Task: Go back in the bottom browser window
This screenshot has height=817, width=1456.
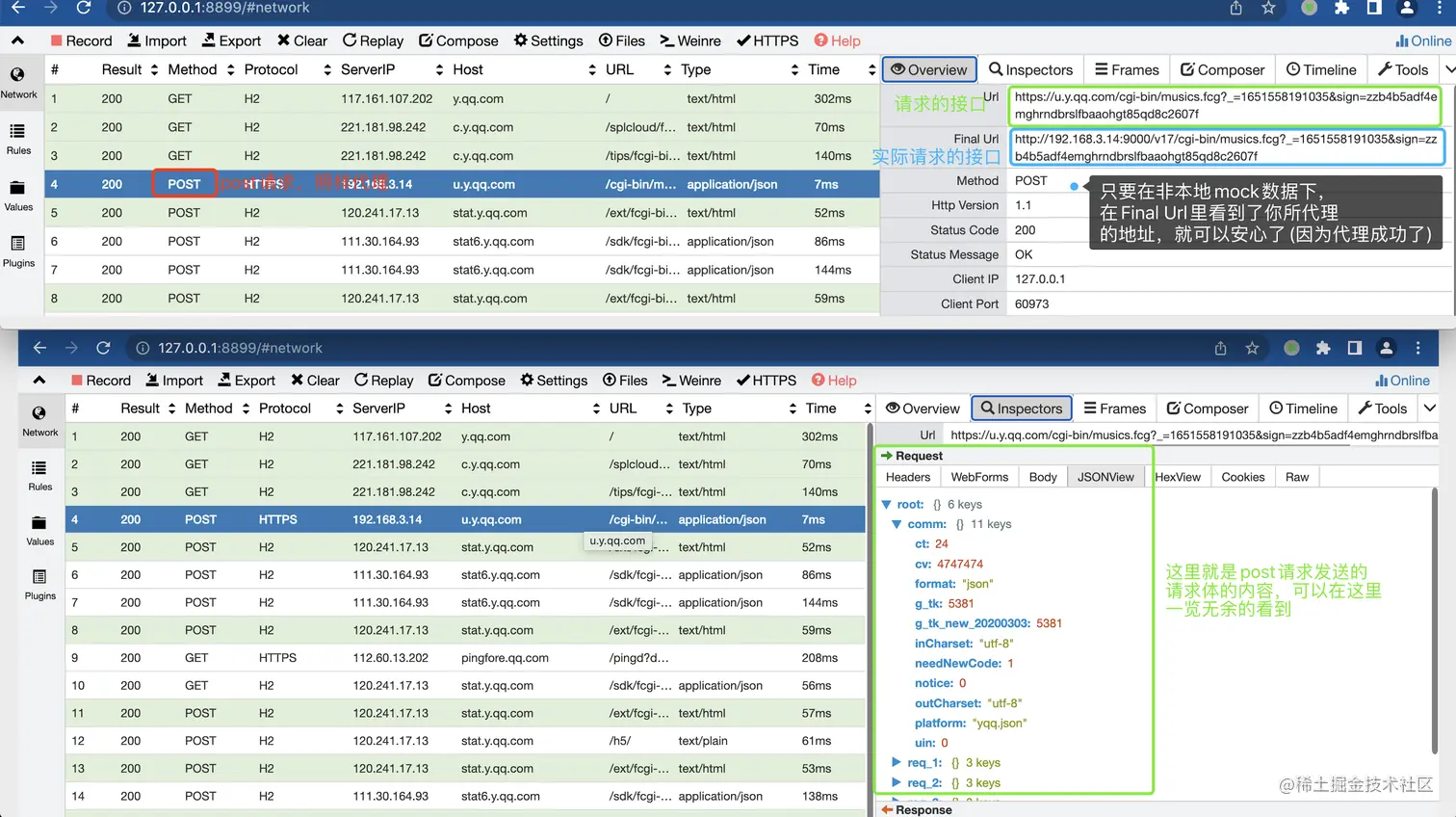Action: (x=39, y=348)
